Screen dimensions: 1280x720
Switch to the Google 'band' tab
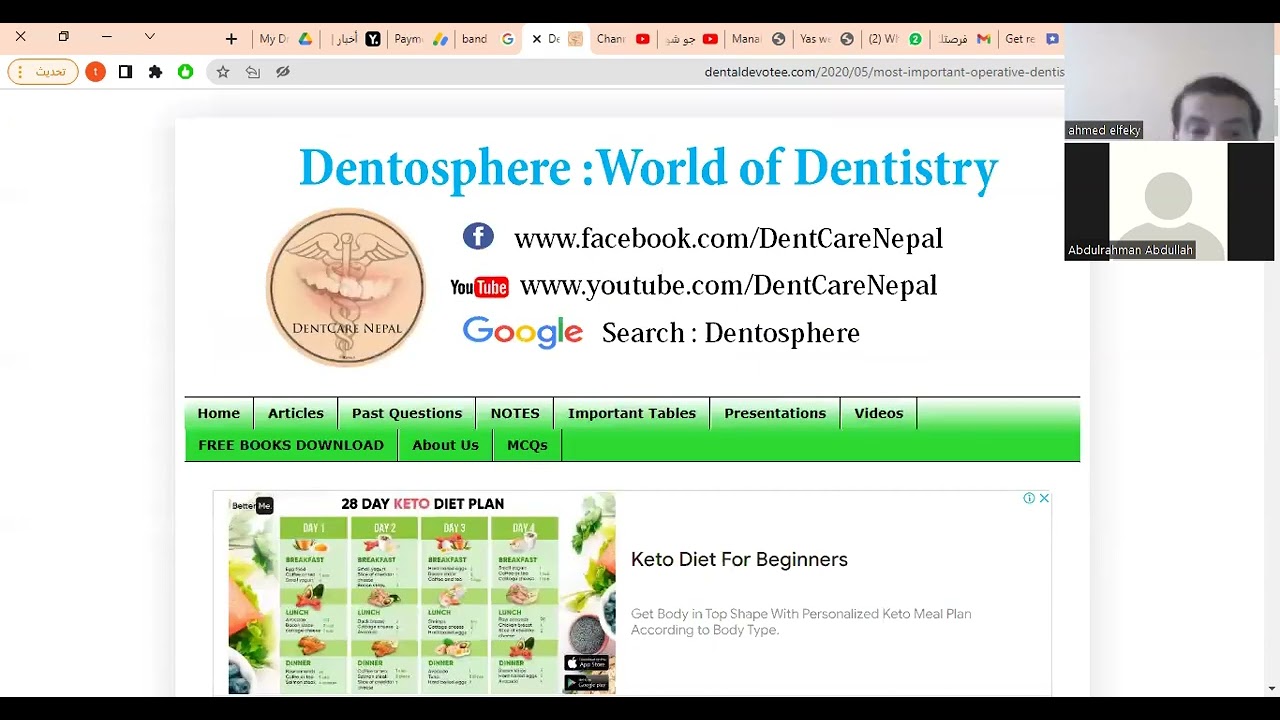tap(488, 39)
